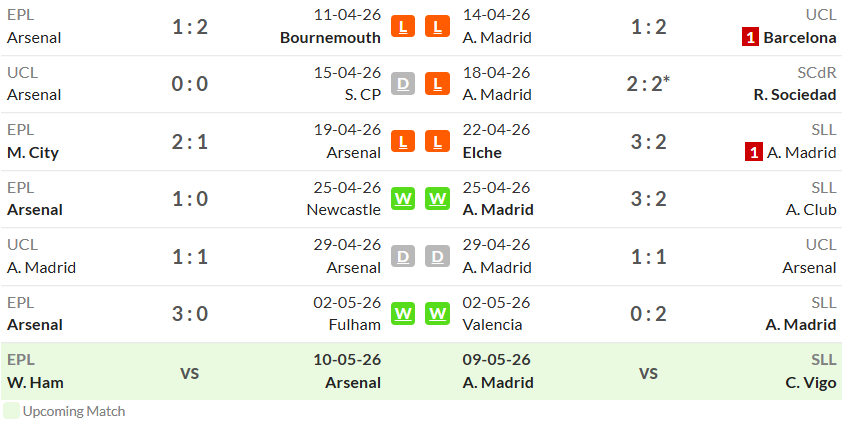Click win badge for A. Madrid vs A. Club
The width and height of the screenshot is (842, 427).
[x=437, y=199]
